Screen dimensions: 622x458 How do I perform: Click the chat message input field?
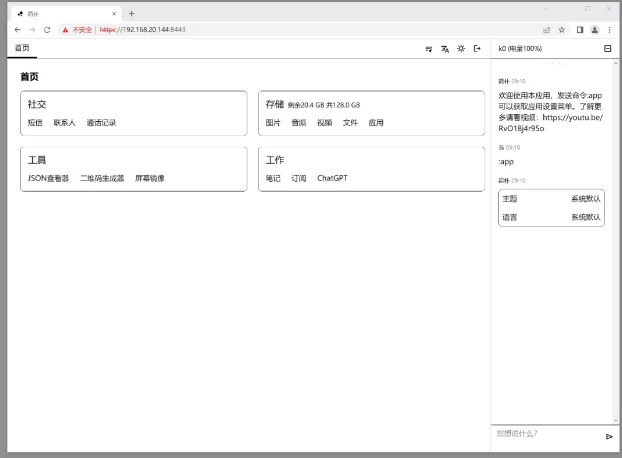545,434
